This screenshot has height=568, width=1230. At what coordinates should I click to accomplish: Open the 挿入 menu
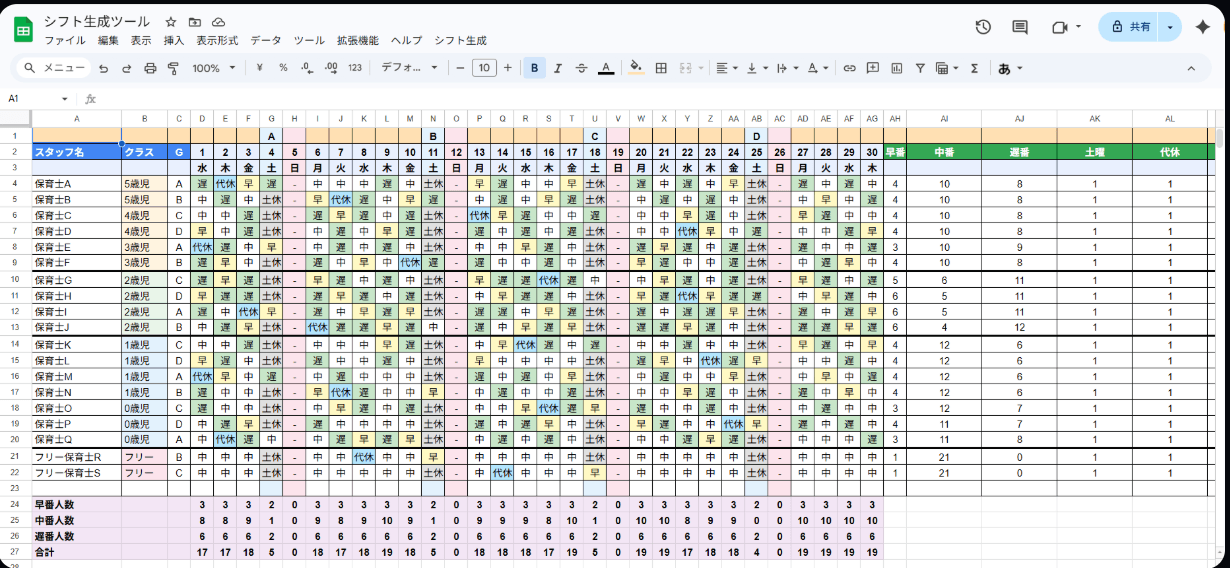coord(174,41)
